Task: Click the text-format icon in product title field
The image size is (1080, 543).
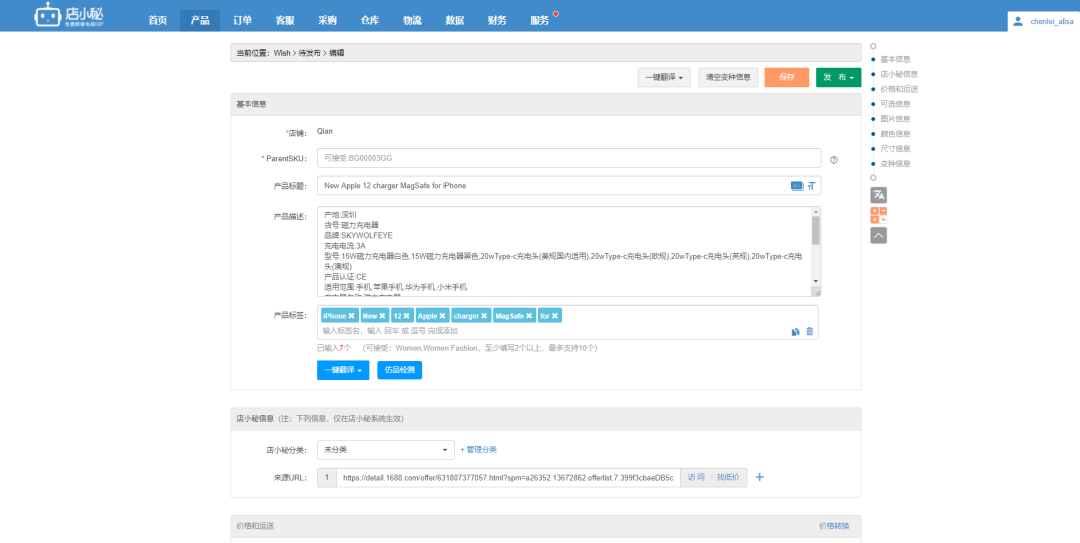Action: coord(811,185)
